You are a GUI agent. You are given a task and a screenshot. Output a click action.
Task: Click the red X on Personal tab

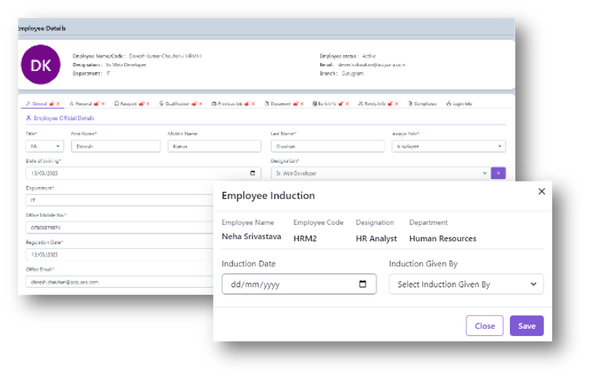pos(103,104)
